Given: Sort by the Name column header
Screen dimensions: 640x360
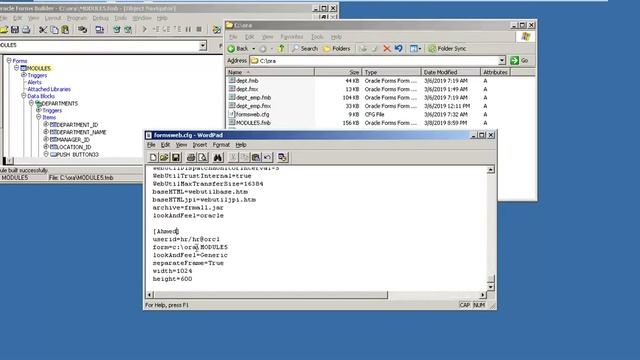Looking at the screenshot, I should [270, 72].
